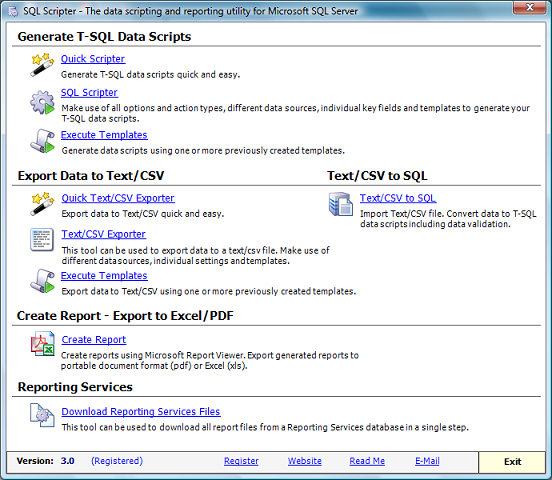Open Download Reporting Services Files link

[x=141, y=412]
